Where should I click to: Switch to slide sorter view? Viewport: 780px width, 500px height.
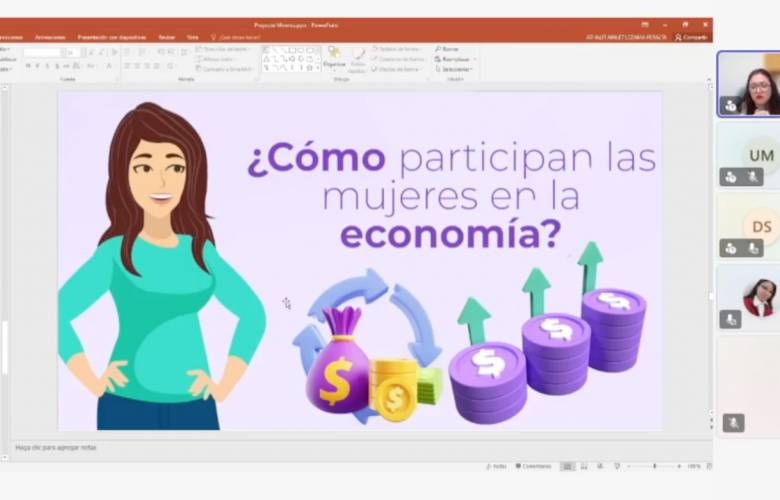584,466
